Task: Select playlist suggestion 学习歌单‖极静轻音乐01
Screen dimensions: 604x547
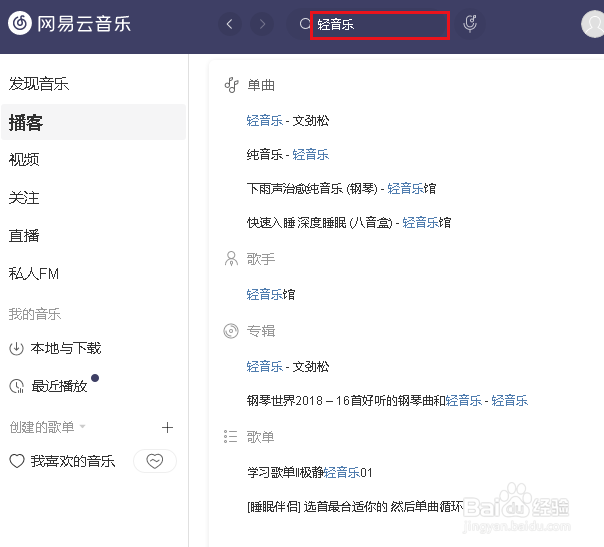Action: (x=310, y=472)
